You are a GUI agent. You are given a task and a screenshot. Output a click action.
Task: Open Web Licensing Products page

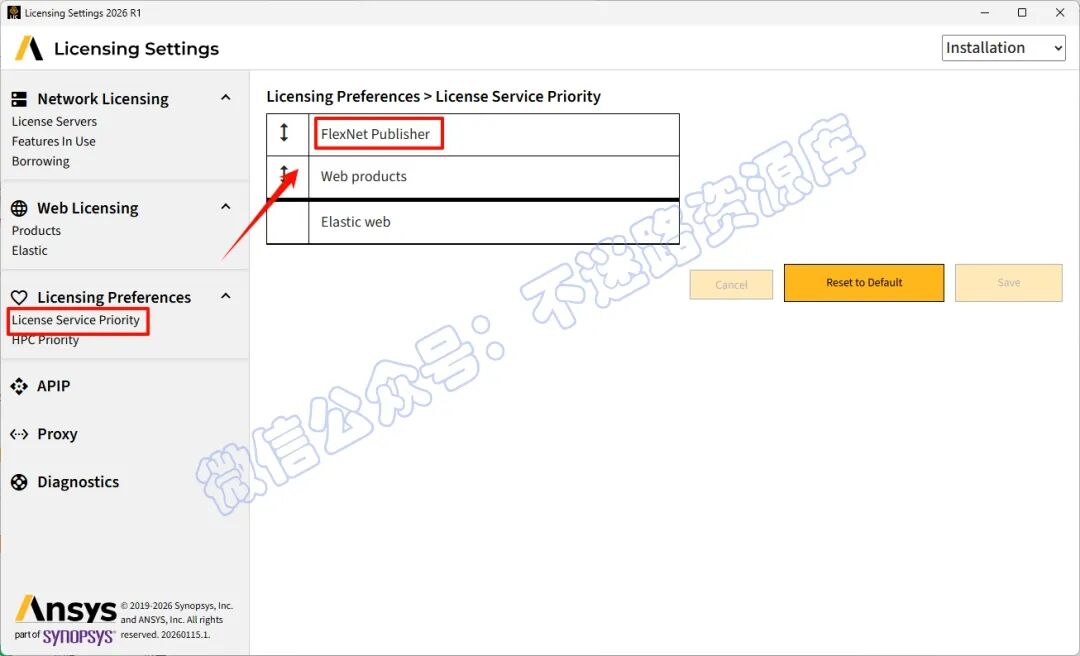click(x=37, y=230)
